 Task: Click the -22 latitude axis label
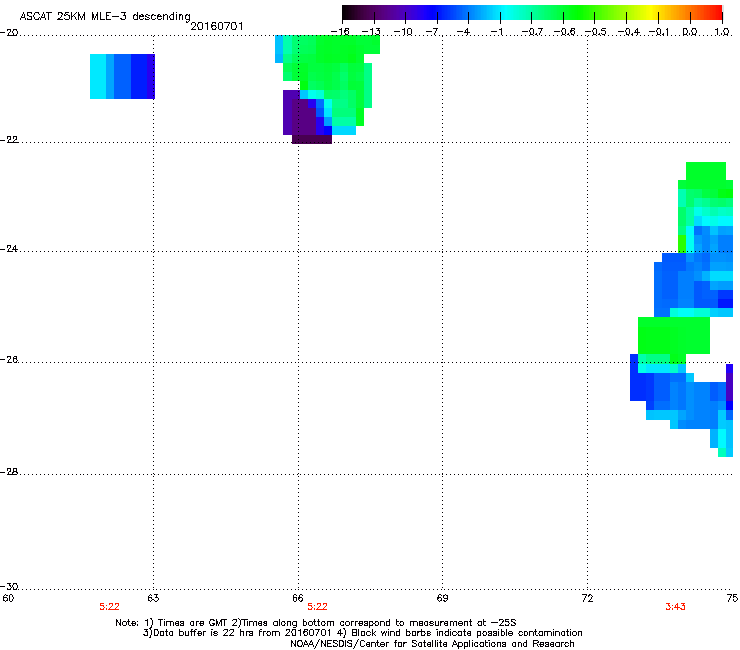coord(9,140)
